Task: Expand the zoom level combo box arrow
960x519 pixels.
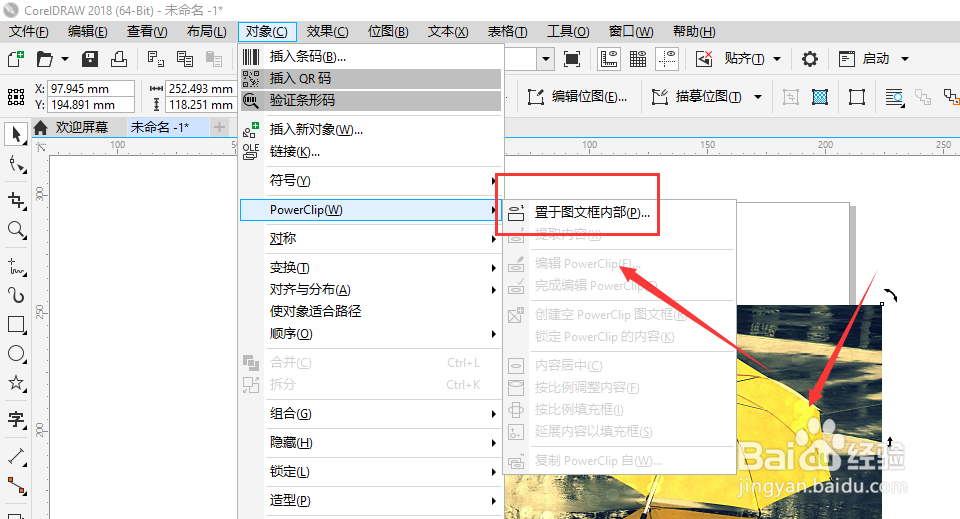Action: 546,59
